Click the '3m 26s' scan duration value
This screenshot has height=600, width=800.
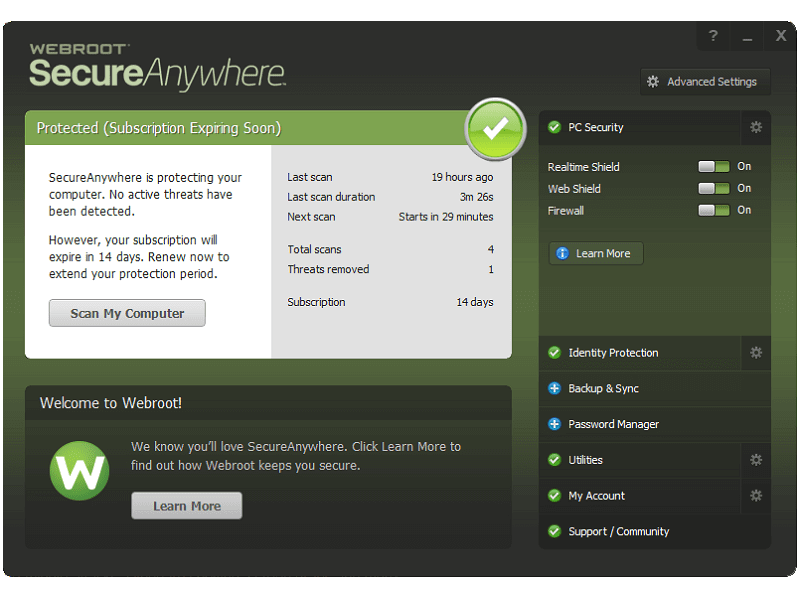click(x=477, y=197)
